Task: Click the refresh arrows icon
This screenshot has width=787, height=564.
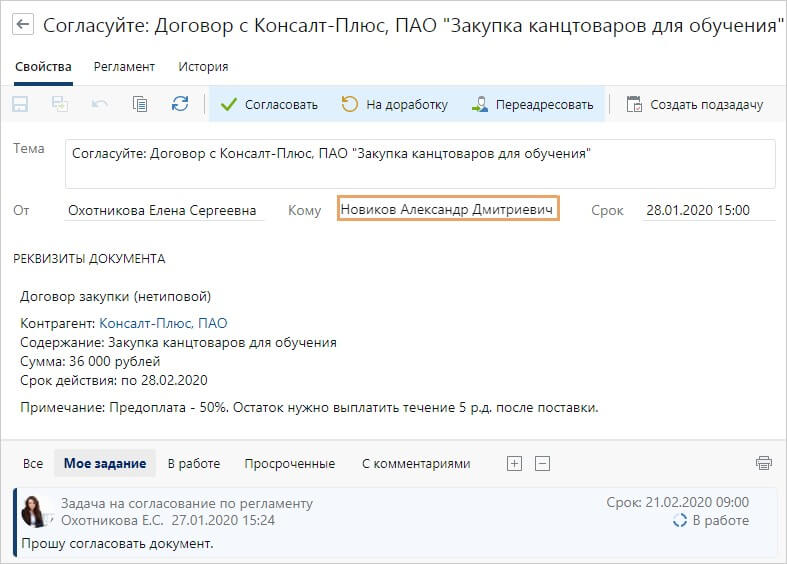Action: pyautogui.click(x=180, y=104)
